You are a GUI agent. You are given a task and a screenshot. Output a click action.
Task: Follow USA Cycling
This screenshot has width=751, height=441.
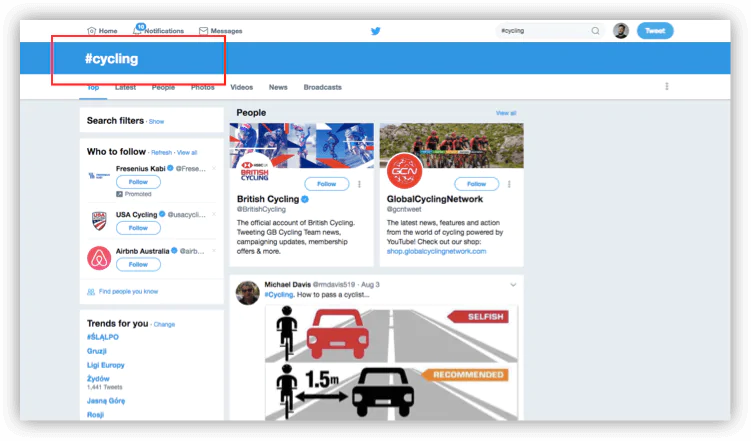[138, 228]
